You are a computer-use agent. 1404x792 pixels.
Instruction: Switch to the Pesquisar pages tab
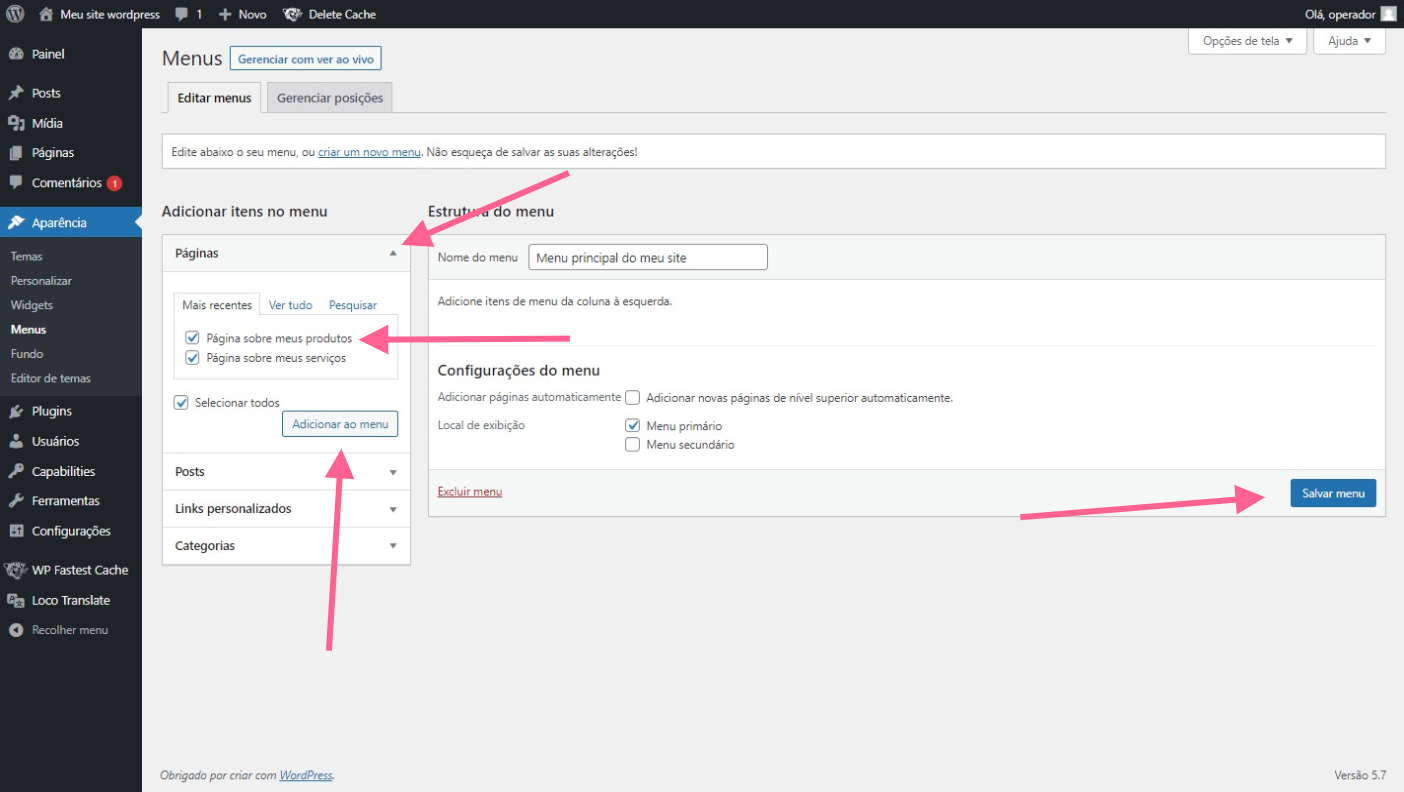pyautogui.click(x=353, y=305)
